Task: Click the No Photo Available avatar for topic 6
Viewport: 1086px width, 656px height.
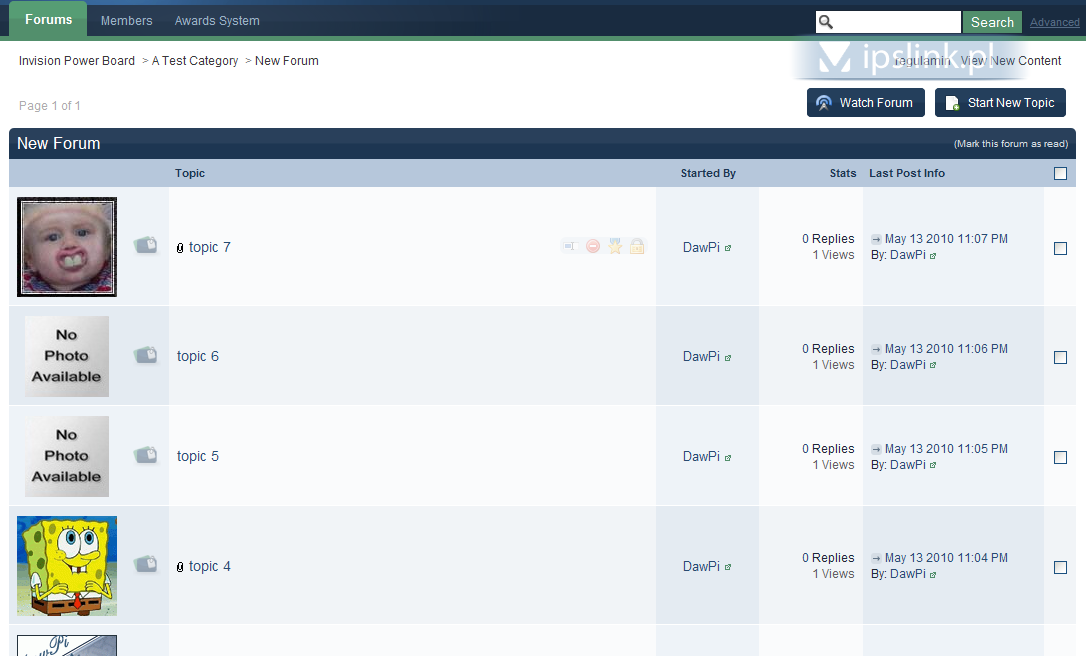Action: coord(66,356)
